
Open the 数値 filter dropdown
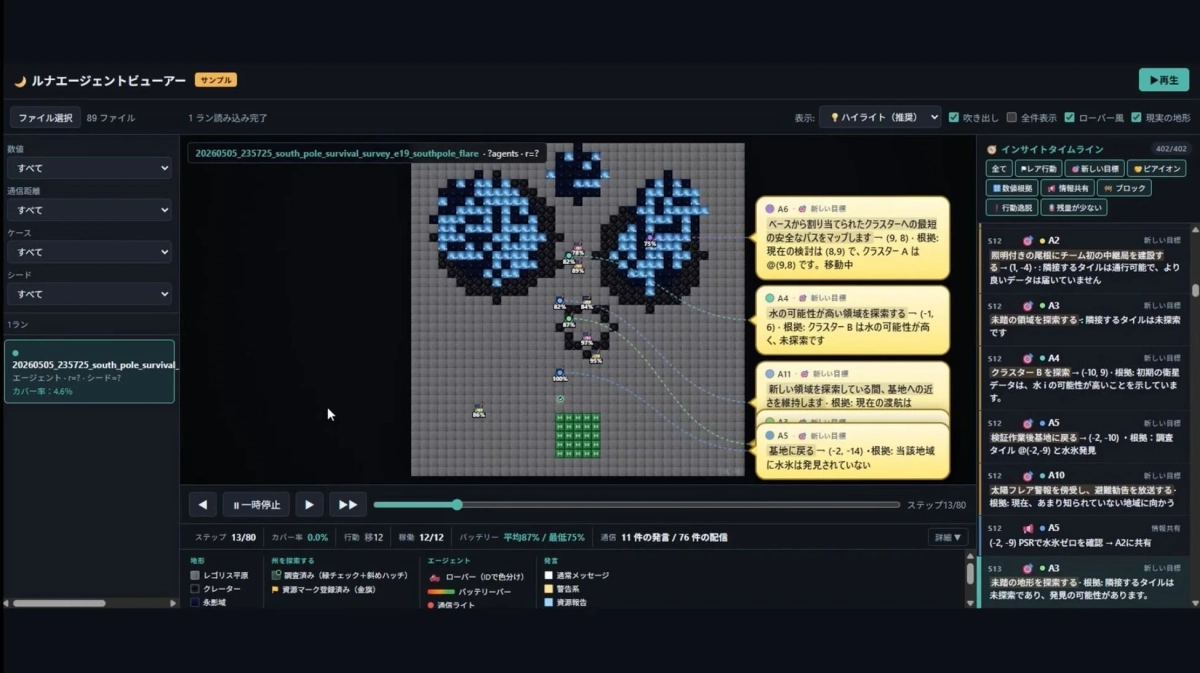coord(90,168)
